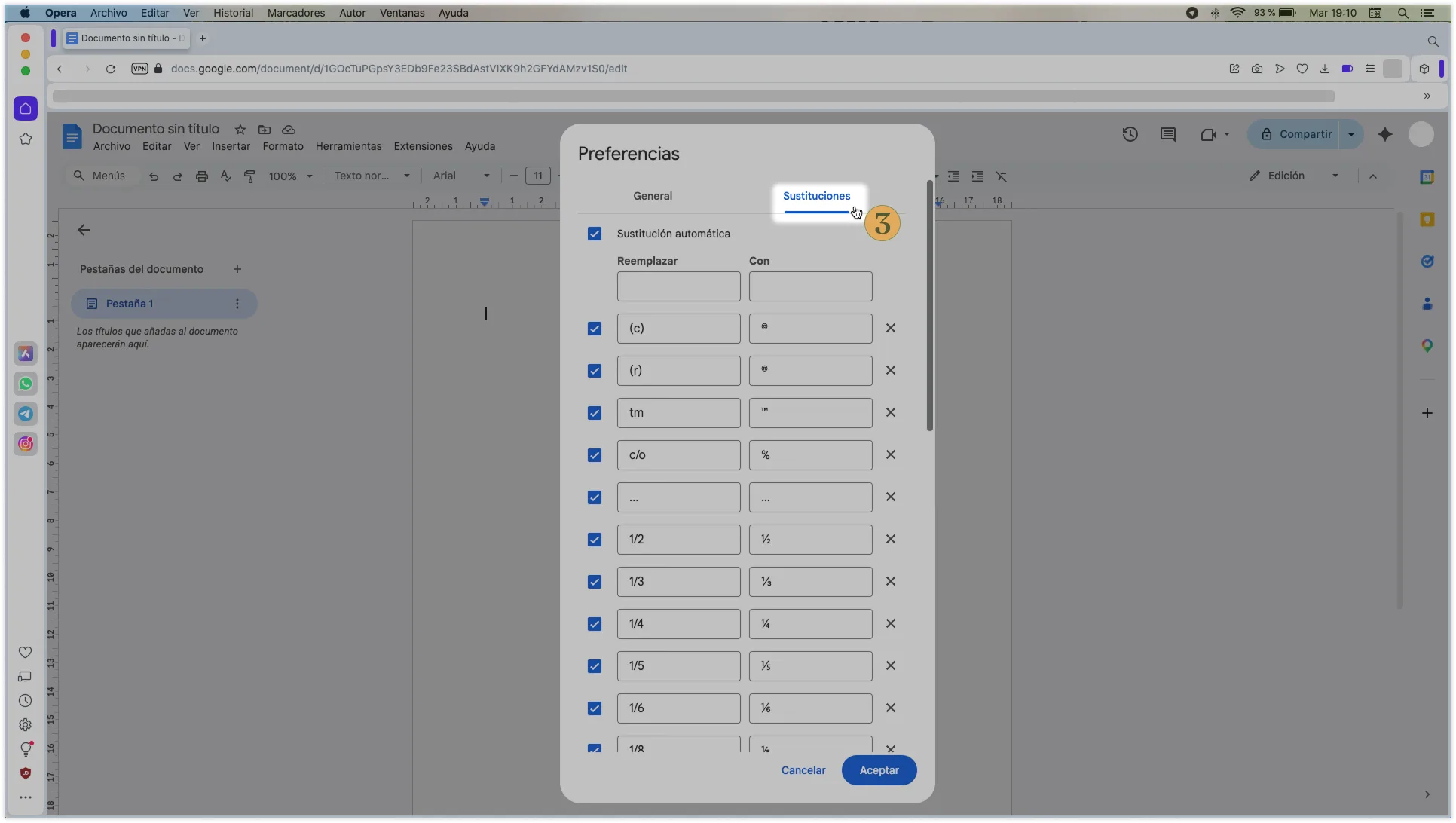Image resolution: width=1456 pixels, height=823 pixels.
Task: Uncheck the tm substitution checkbox
Action: [x=595, y=413]
